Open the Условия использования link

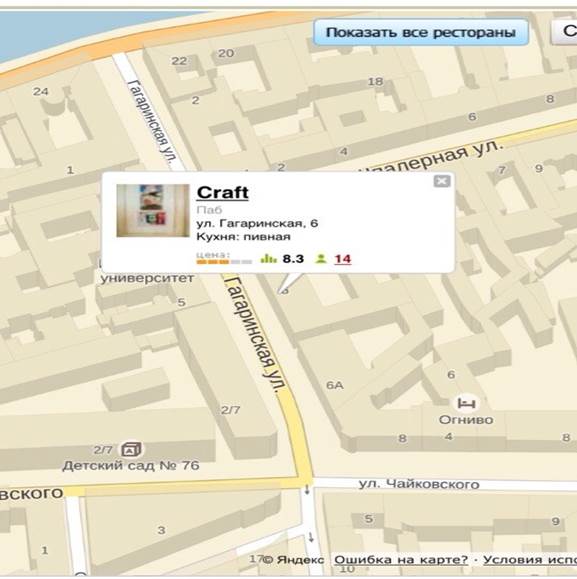pos(530,560)
